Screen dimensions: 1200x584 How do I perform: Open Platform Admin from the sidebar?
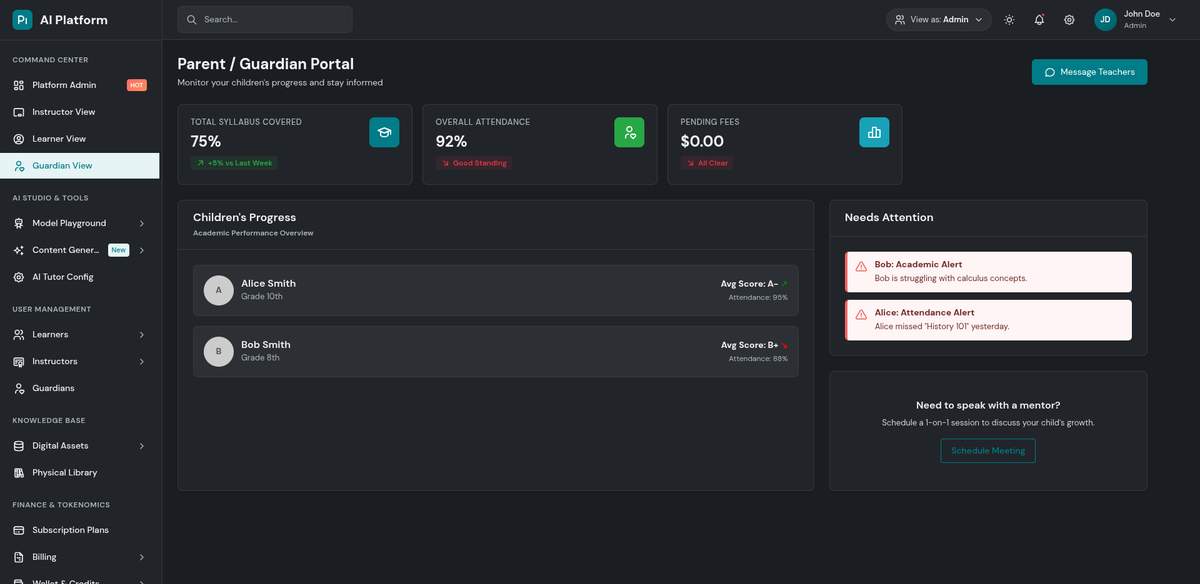pyautogui.click(x=64, y=85)
